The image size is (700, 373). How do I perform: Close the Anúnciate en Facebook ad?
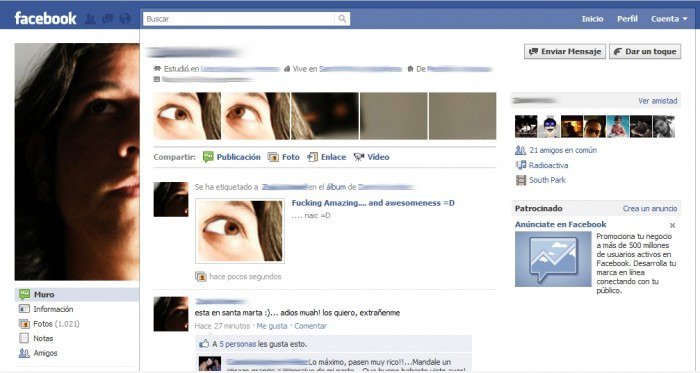672,225
